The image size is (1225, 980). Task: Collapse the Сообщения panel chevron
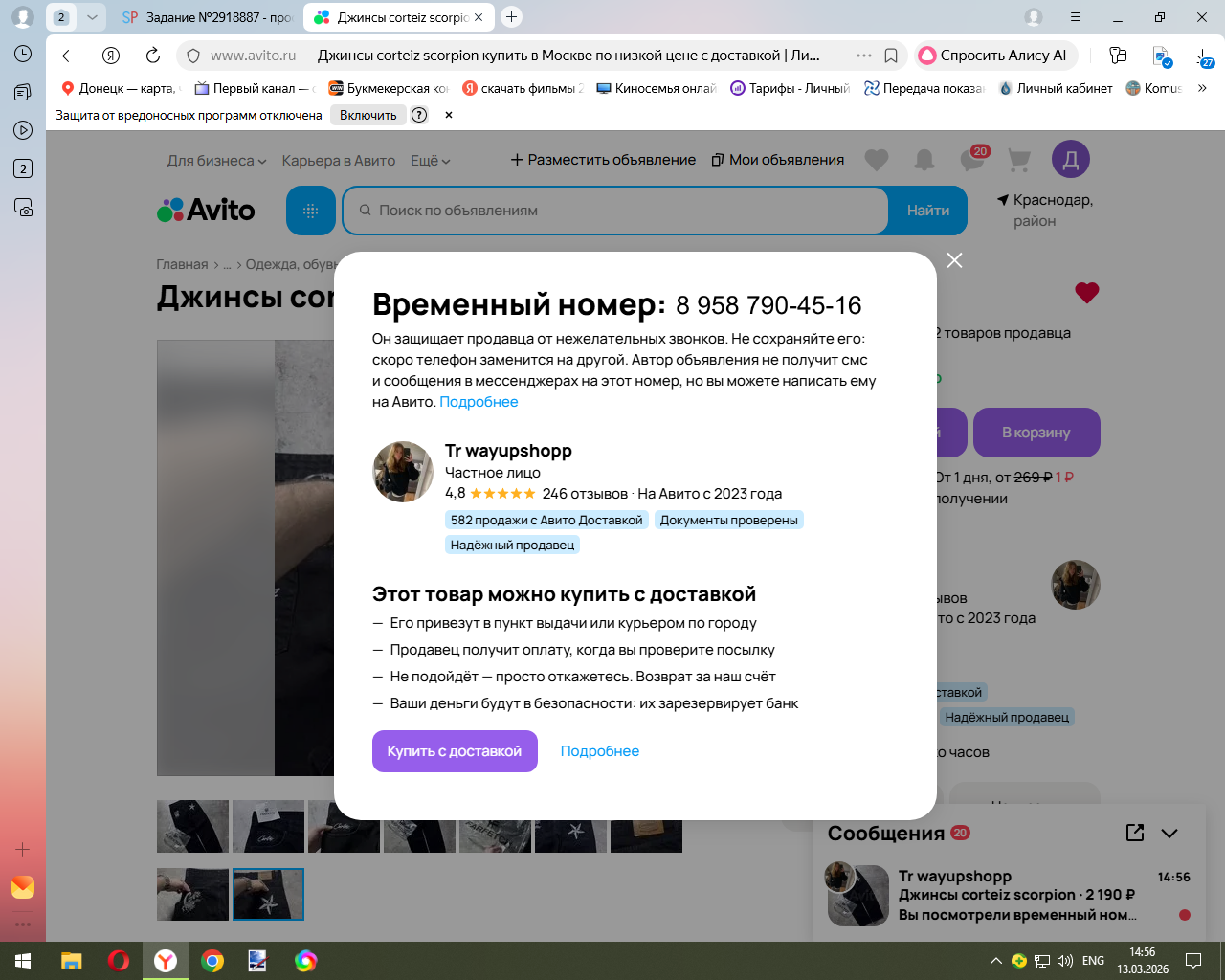(1169, 834)
